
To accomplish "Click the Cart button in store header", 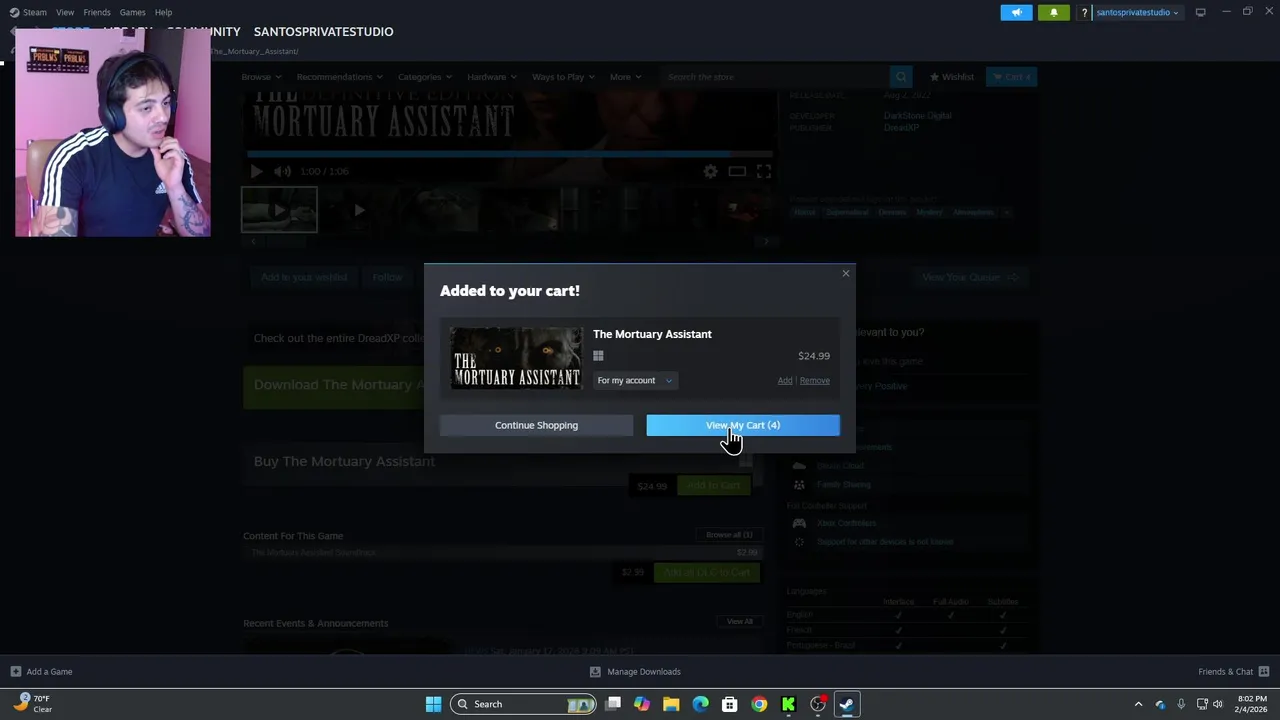I will 1011,77.
